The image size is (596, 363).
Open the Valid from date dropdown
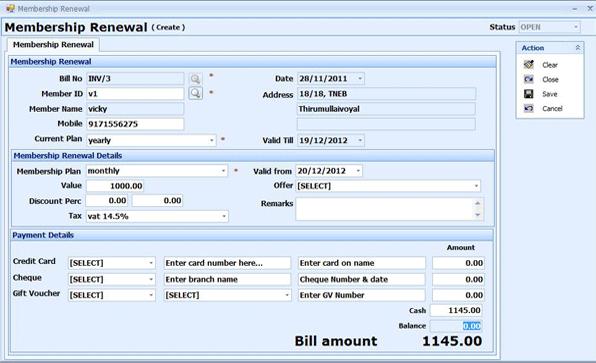pos(358,171)
